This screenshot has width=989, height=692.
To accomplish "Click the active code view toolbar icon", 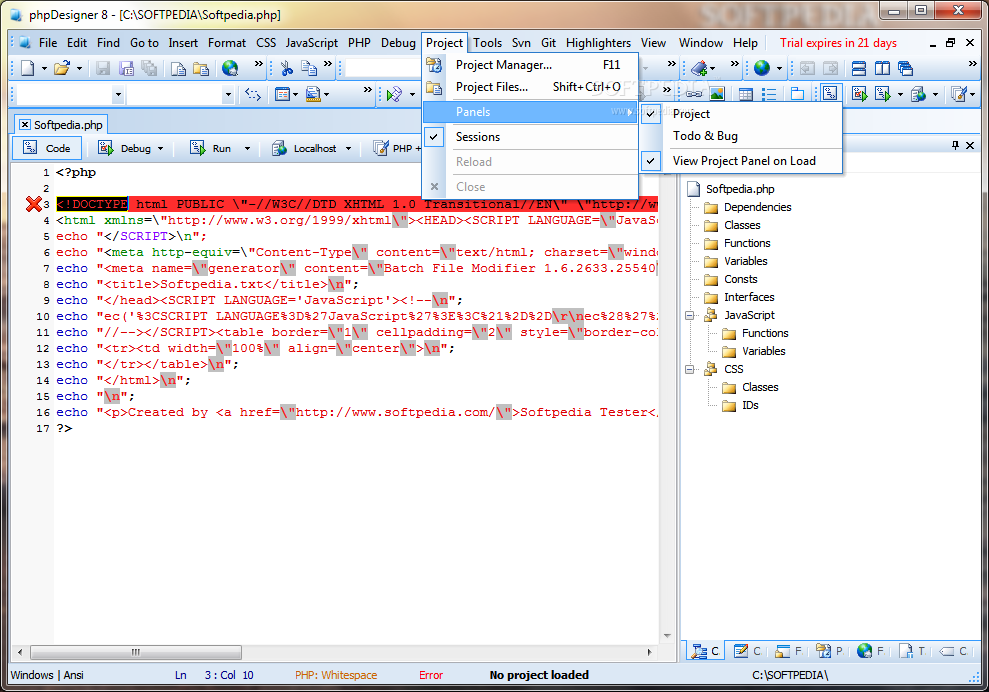I will (829, 94).
